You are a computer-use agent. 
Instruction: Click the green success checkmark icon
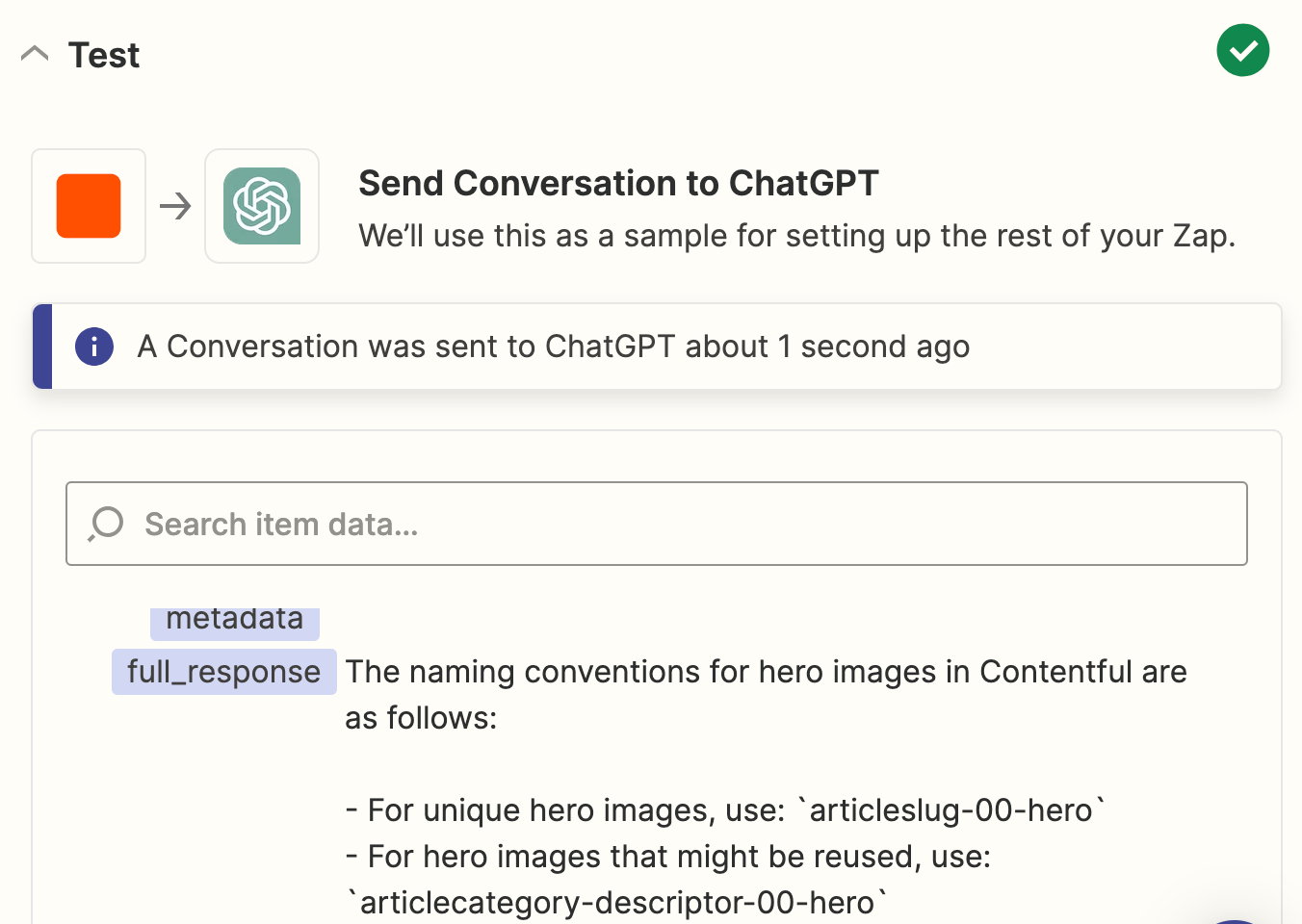pyautogui.click(x=1242, y=50)
